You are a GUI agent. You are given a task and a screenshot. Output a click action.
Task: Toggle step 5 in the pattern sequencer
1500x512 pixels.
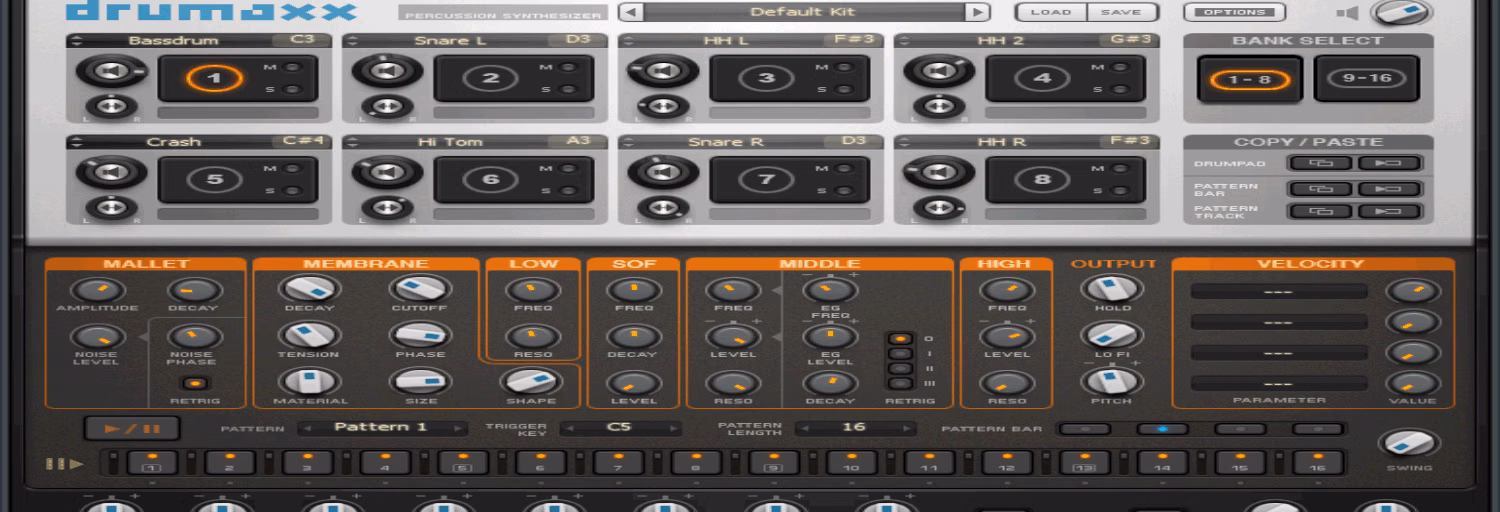(463, 462)
